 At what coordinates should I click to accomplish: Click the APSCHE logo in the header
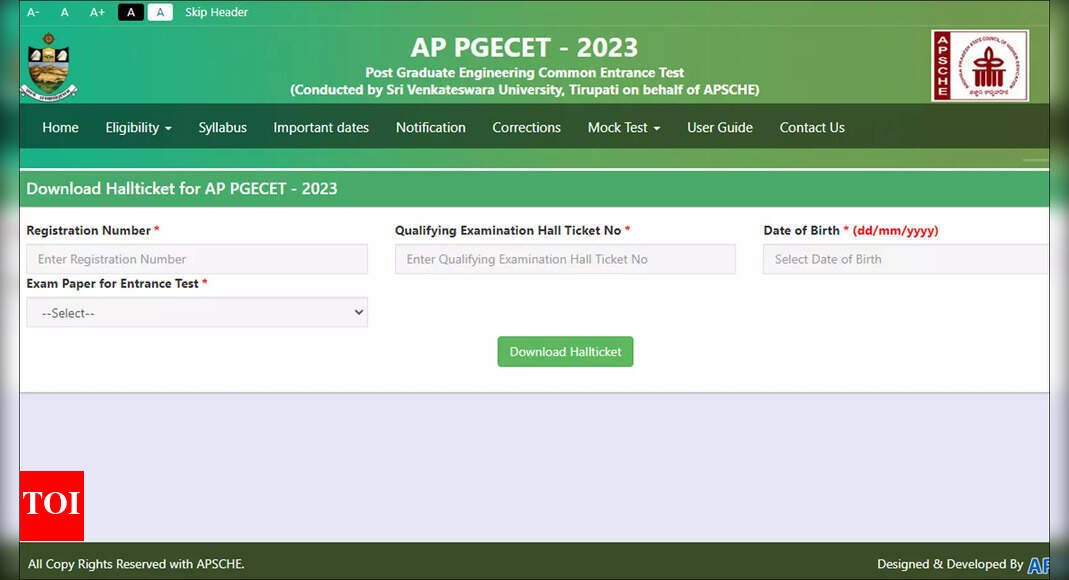pos(980,65)
